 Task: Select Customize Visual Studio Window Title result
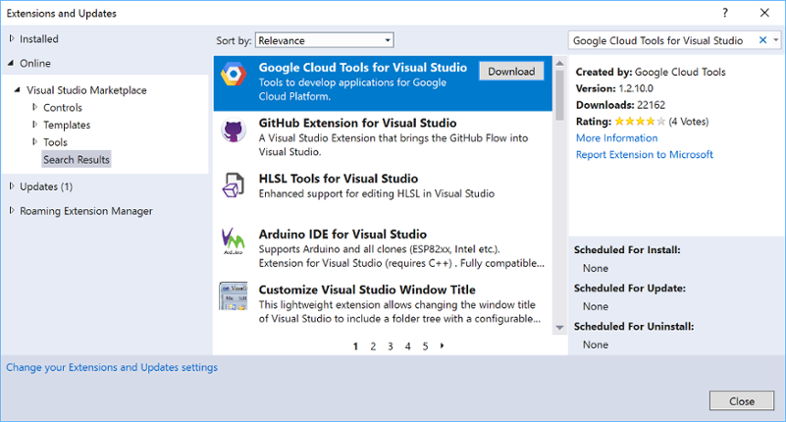(x=382, y=304)
